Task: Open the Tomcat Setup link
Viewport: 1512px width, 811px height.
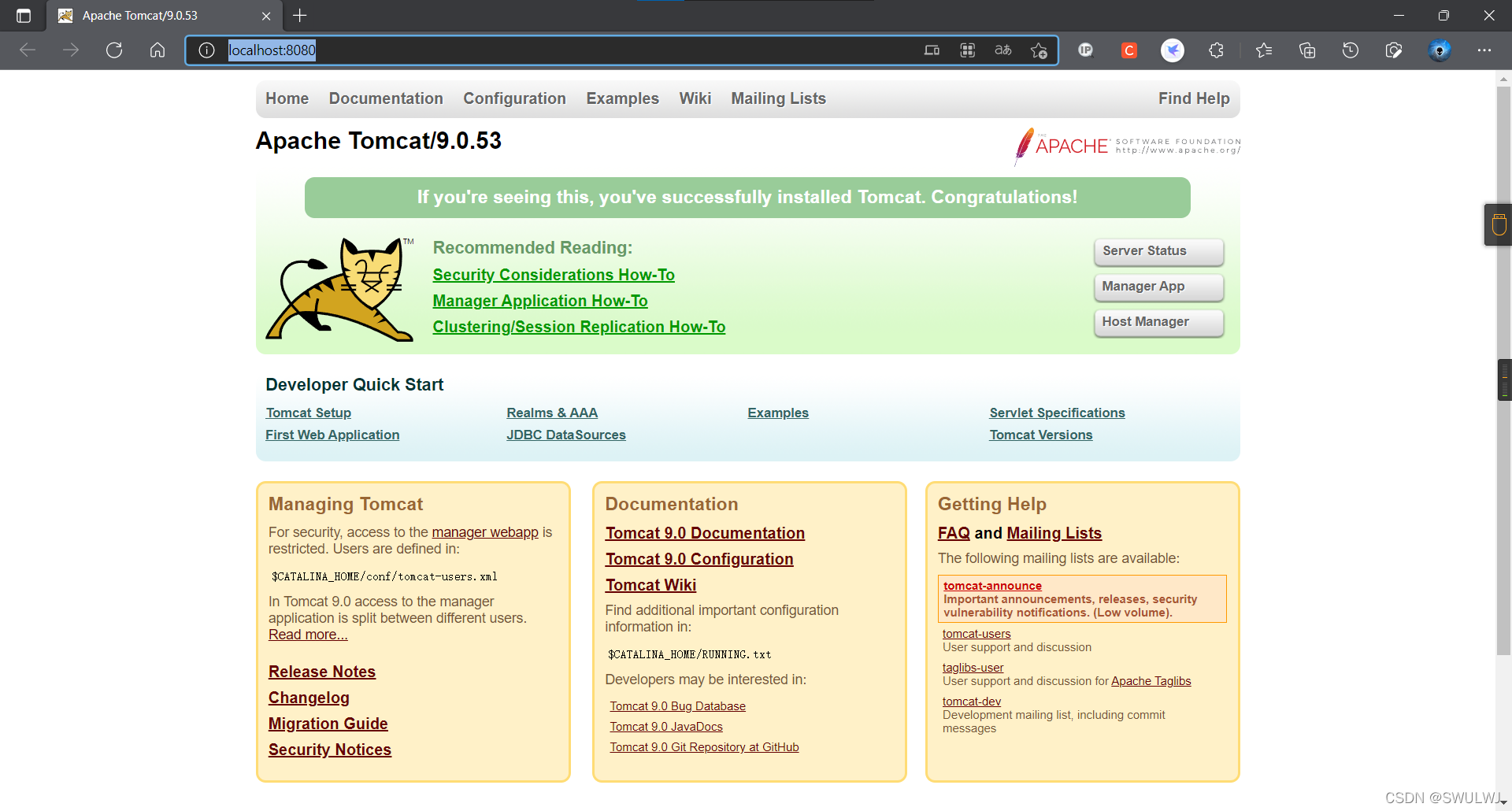Action: 309,413
